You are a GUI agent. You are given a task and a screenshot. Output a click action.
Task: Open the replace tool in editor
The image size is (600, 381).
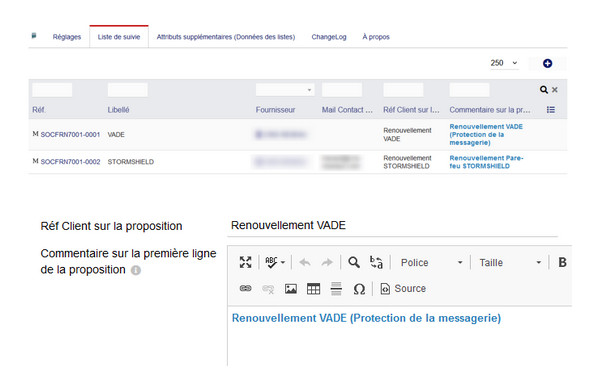pos(376,262)
